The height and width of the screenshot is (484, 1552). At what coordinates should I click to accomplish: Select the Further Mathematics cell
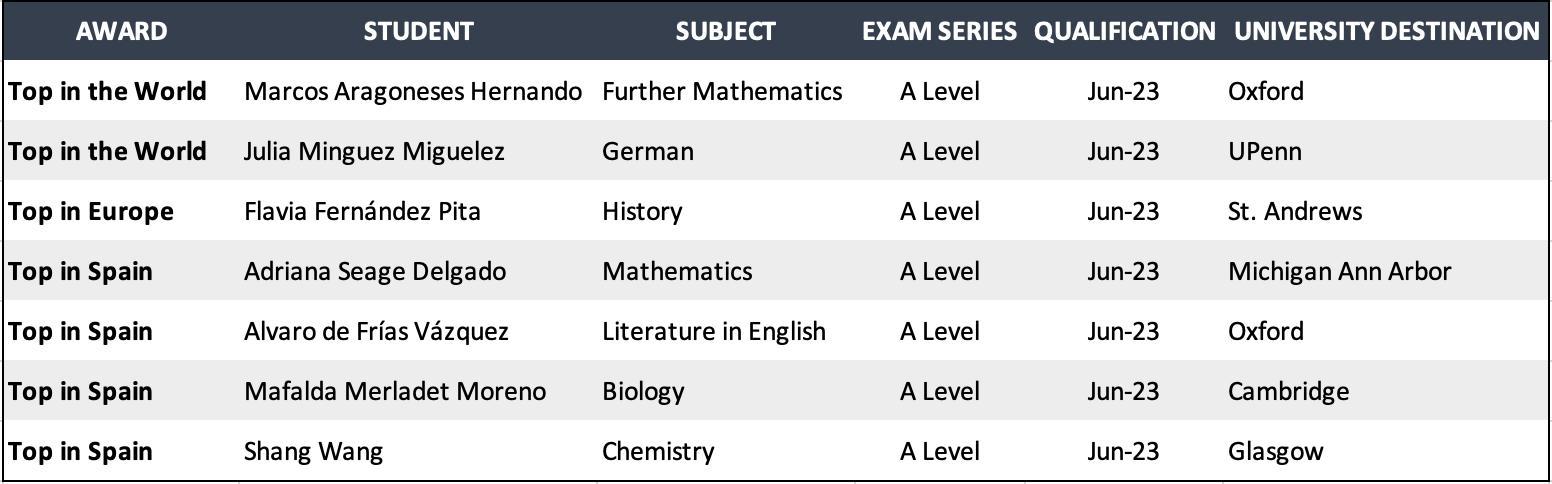(722, 92)
